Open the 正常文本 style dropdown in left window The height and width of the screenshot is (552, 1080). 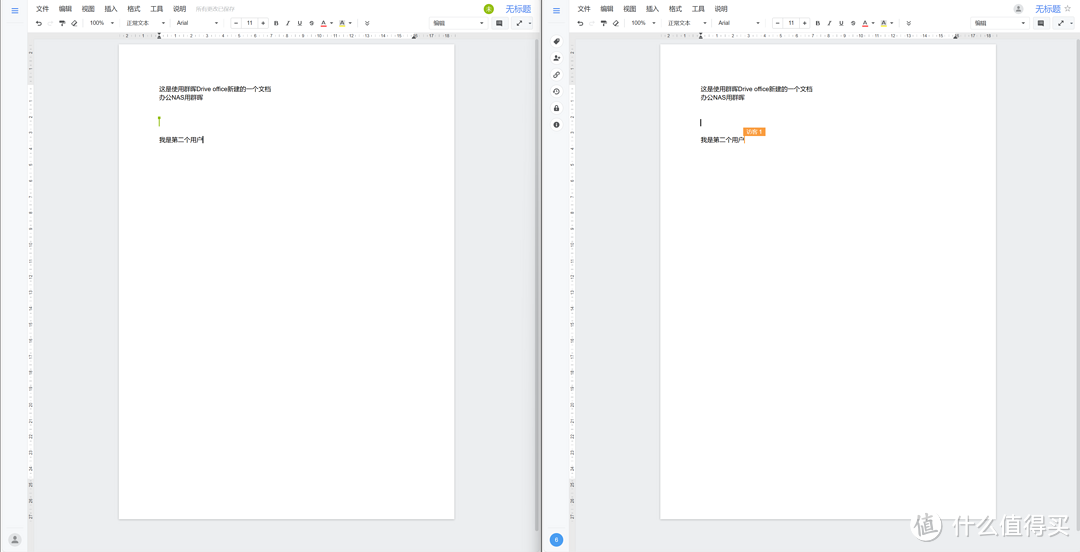click(x=145, y=23)
